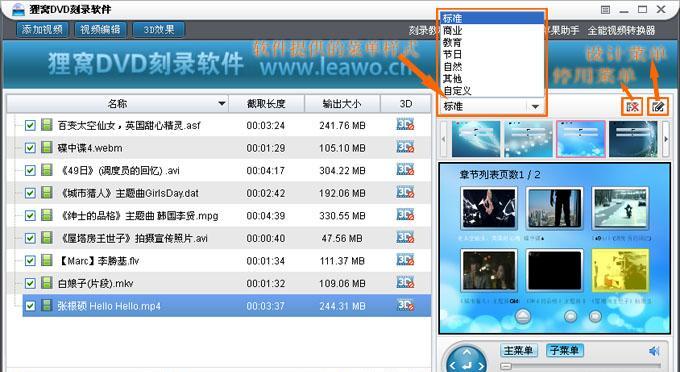Open the 名称 column header dropdown arrow

(x=222, y=104)
